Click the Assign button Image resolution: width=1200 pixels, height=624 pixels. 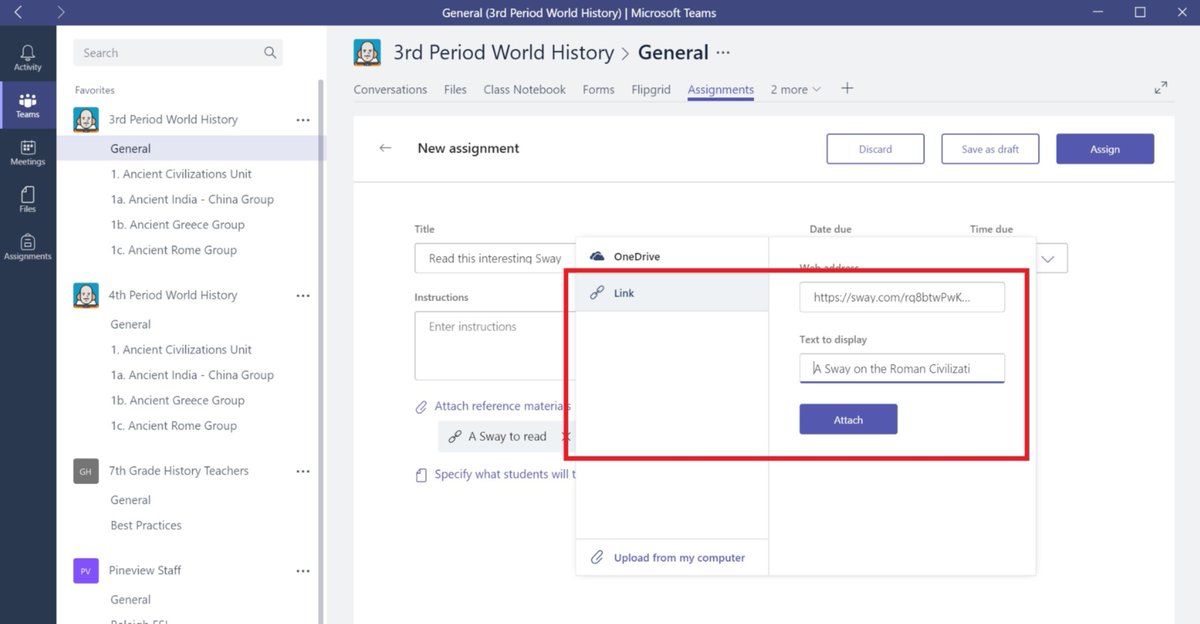click(x=1105, y=149)
